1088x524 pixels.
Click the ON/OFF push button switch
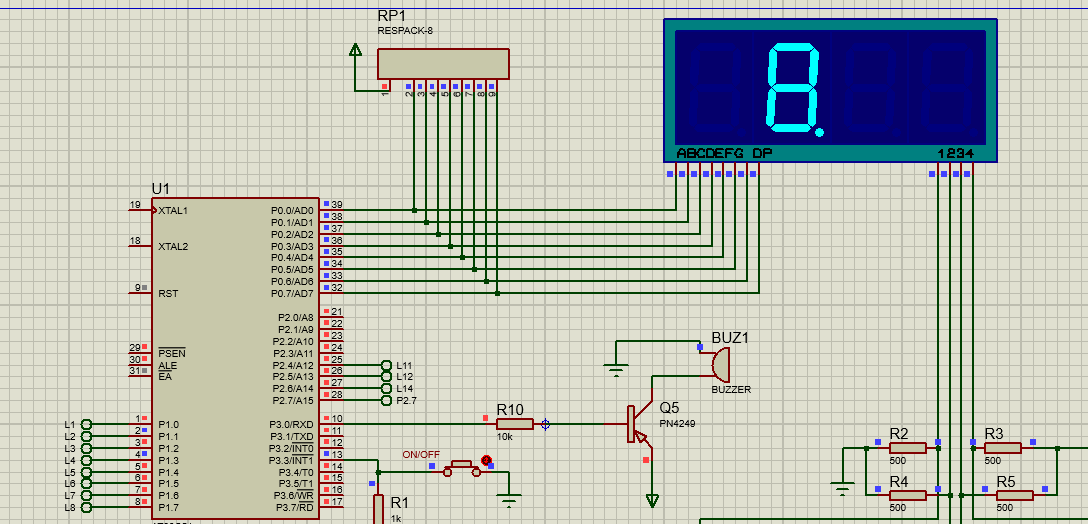(x=462, y=466)
